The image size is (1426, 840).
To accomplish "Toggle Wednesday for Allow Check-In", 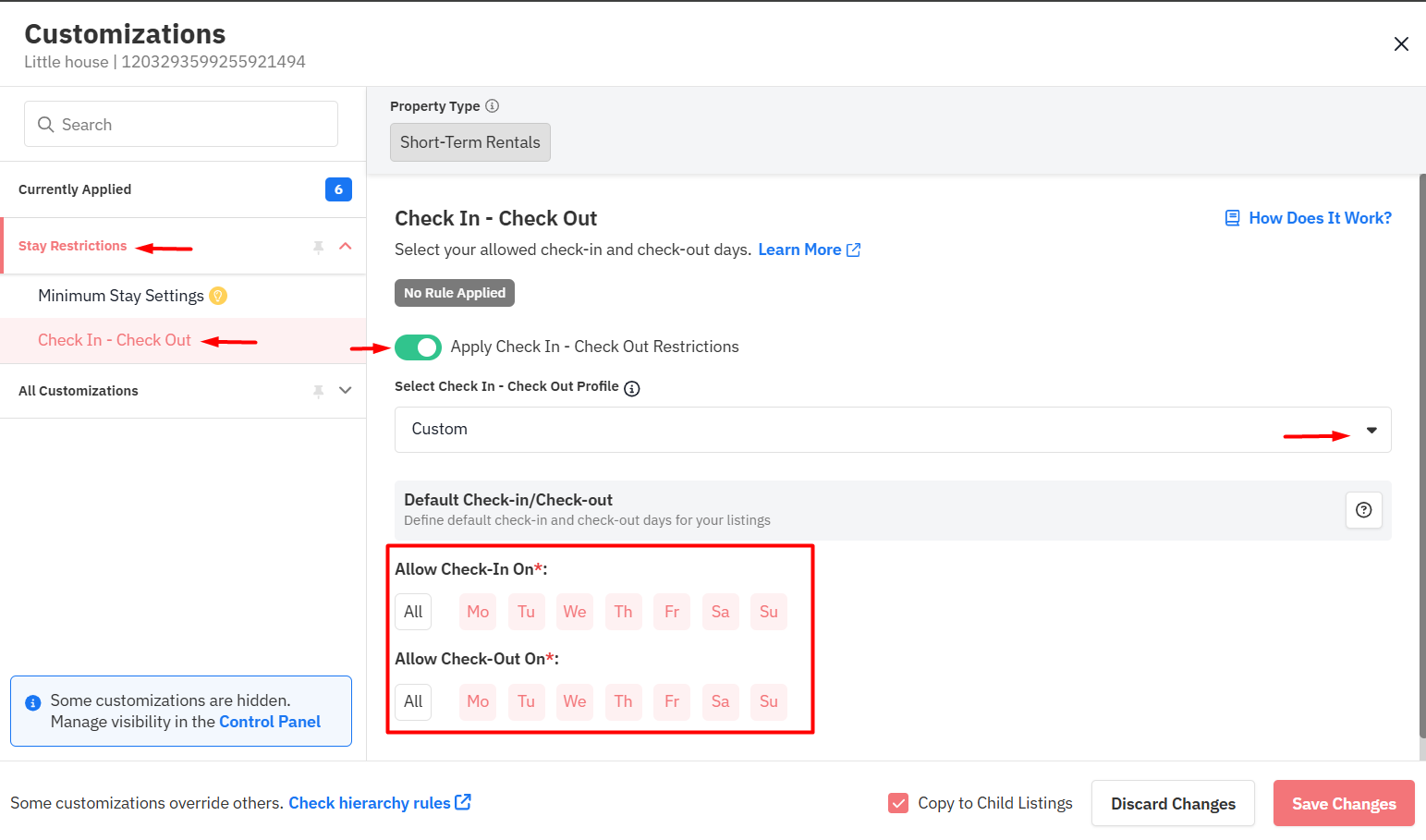I will (575, 612).
